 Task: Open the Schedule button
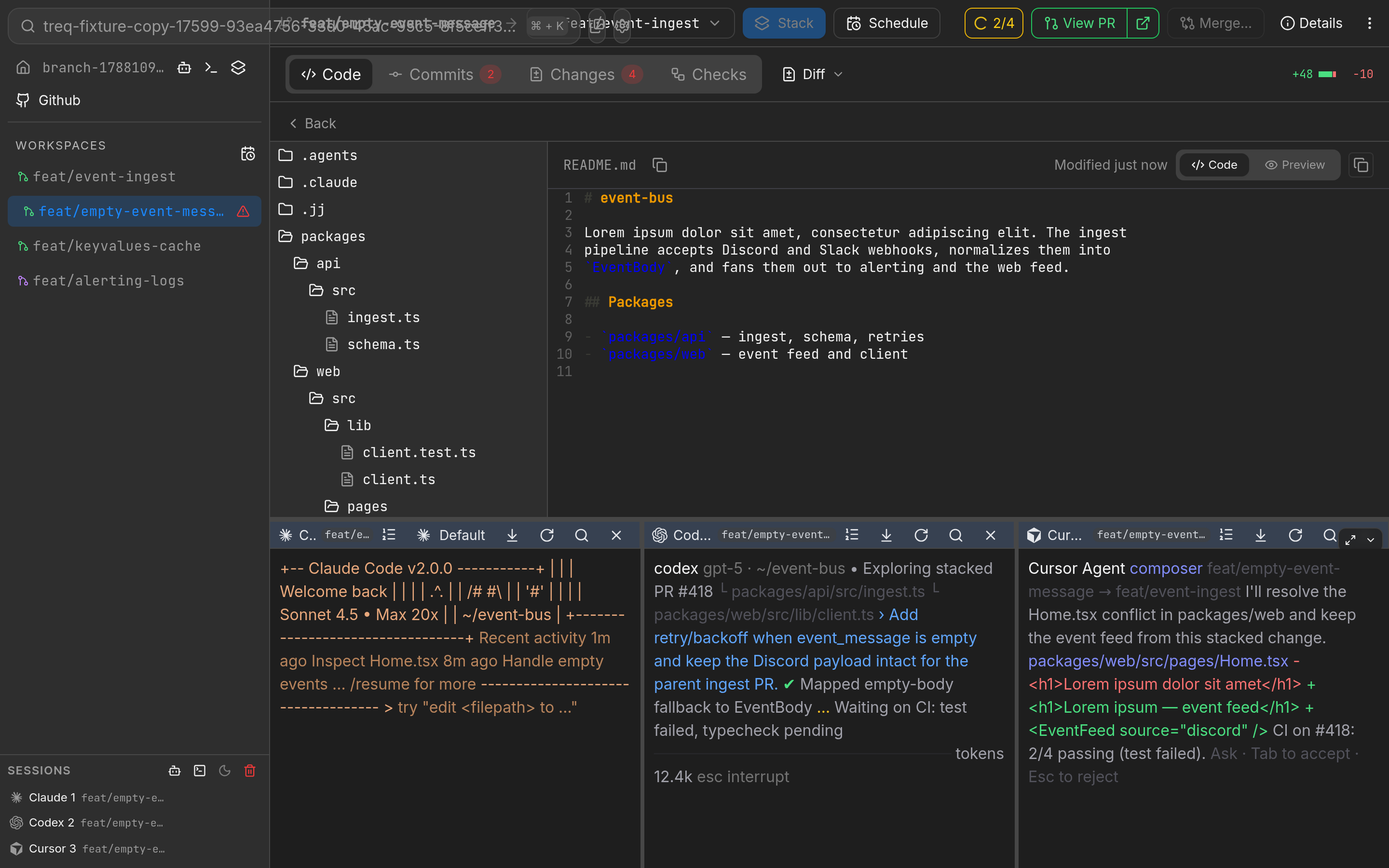tap(886, 23)
